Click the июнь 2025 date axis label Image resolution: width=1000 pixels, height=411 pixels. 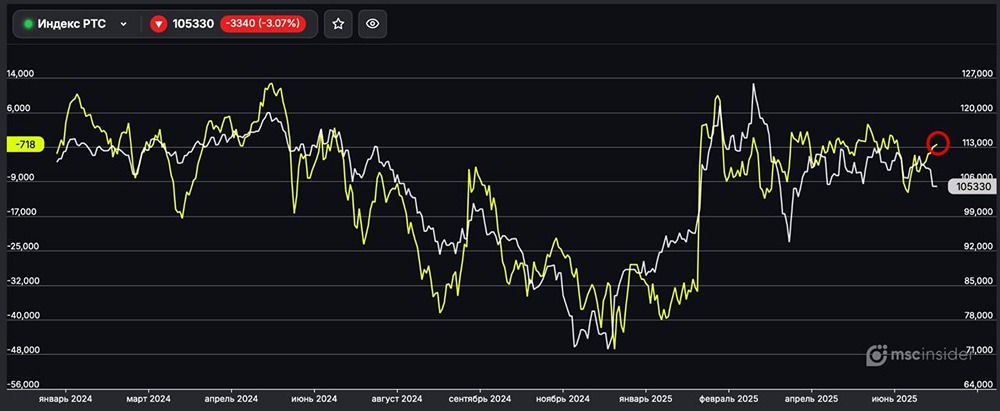(x=895, y=397)
